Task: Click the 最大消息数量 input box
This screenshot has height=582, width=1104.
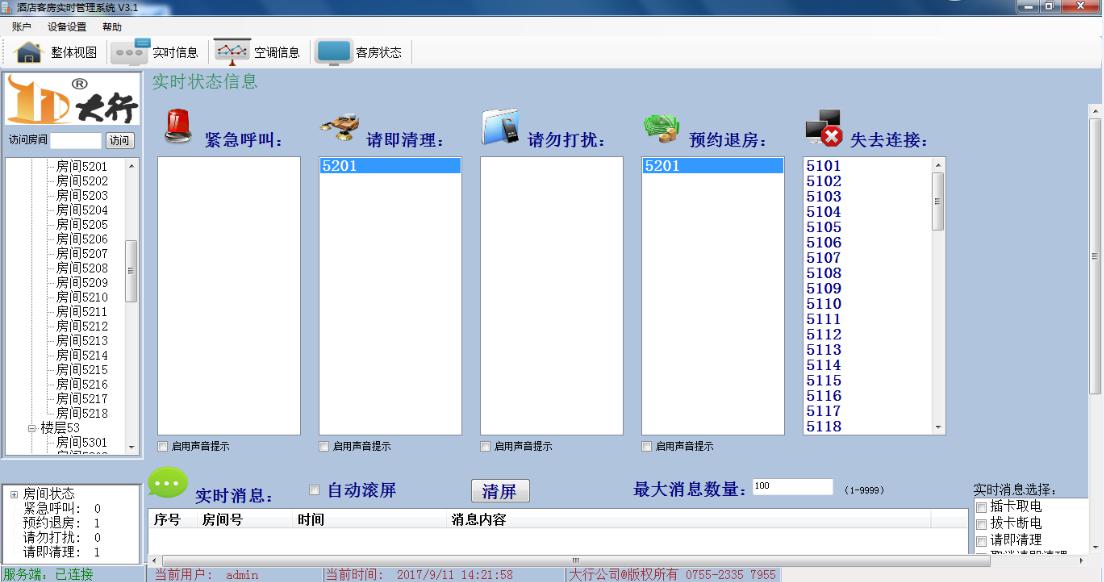Action: tap(793, 486)
